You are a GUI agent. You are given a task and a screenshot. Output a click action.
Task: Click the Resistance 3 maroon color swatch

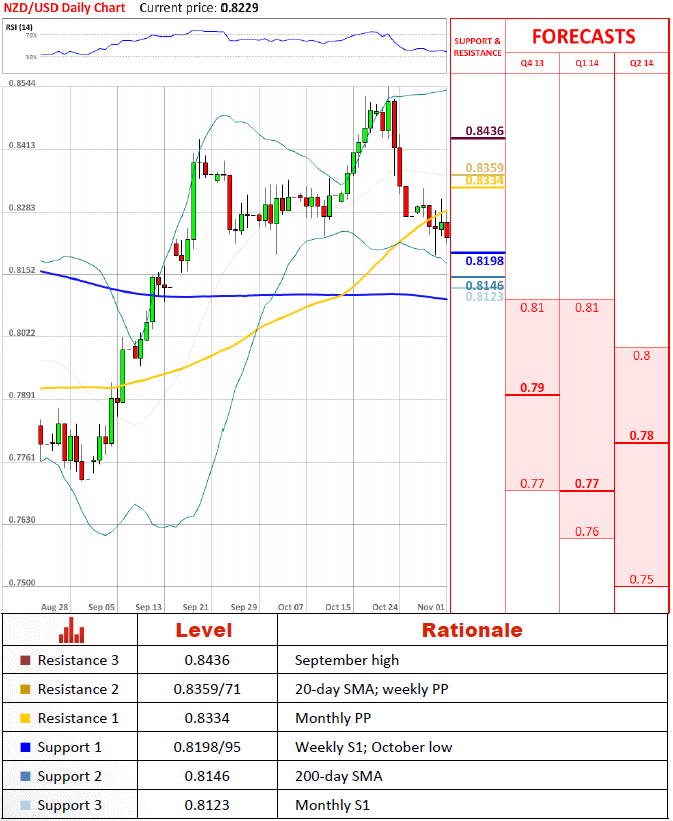[x=25, y=660]
